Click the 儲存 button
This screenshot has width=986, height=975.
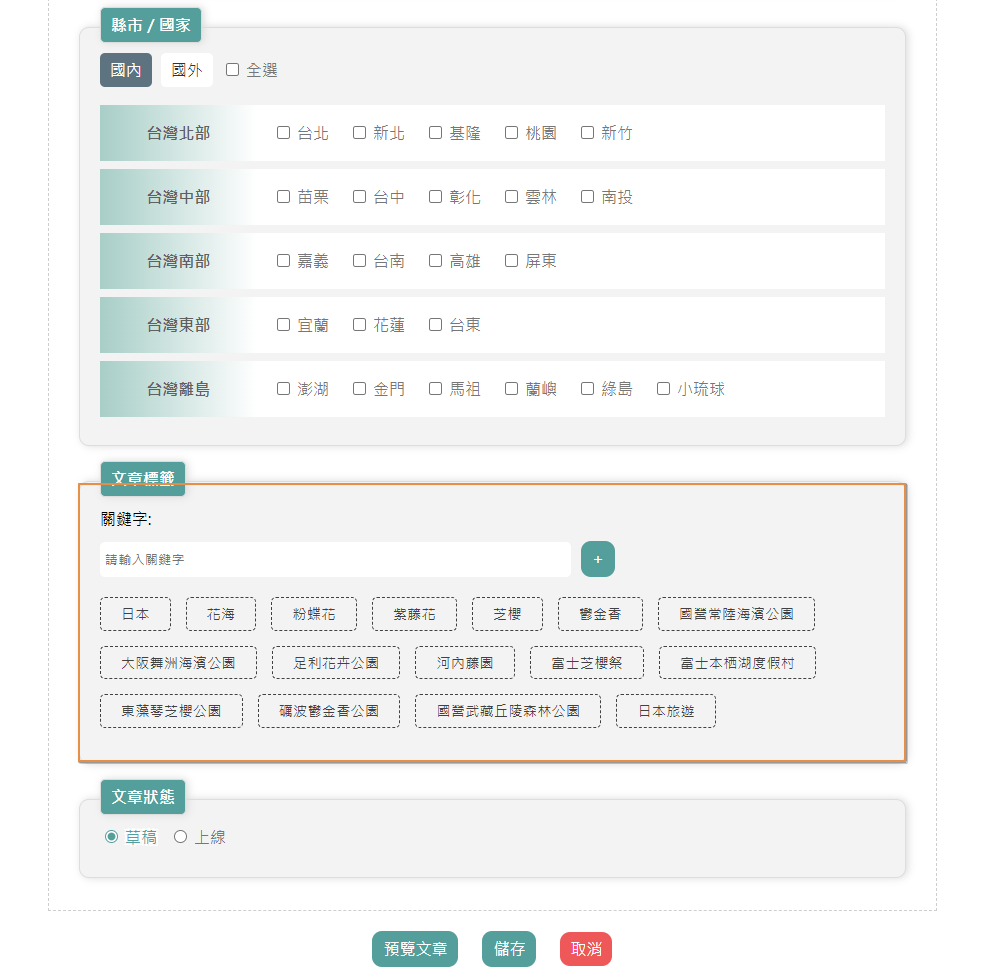tap(509, 949)
